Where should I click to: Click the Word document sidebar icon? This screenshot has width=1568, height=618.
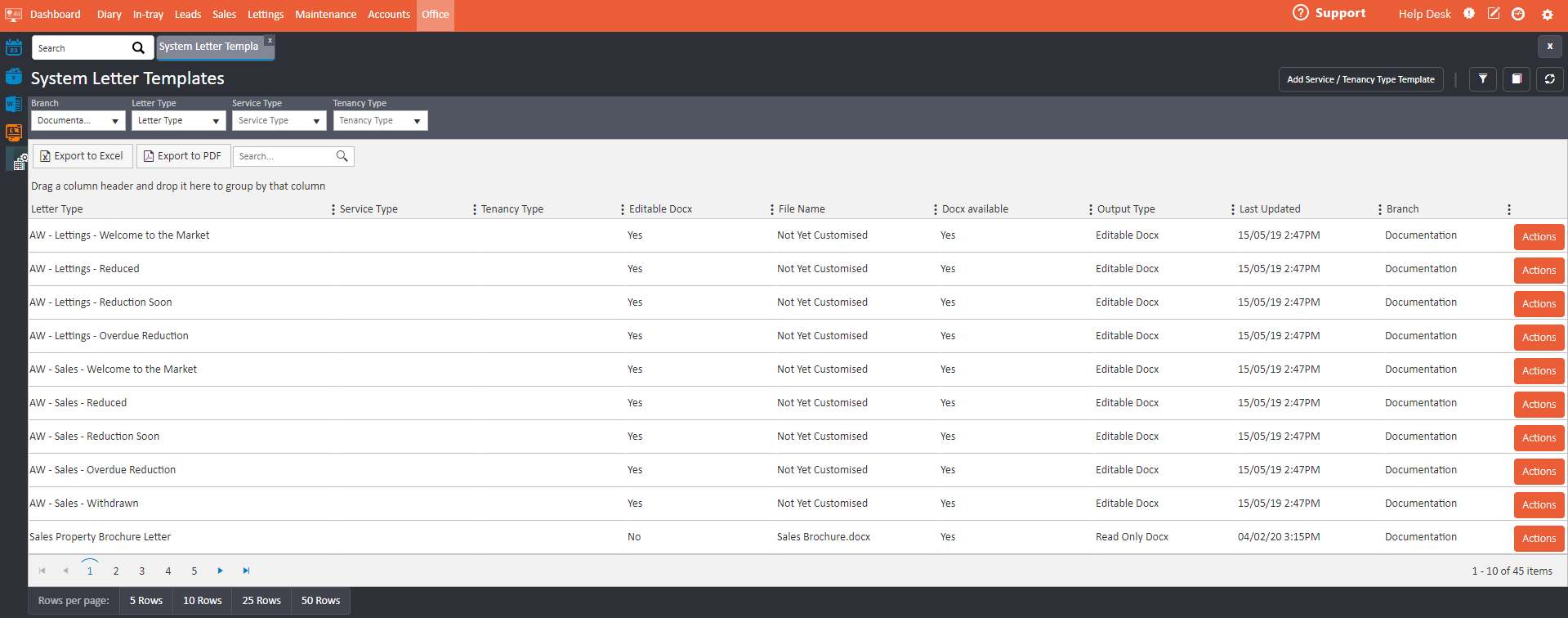pos(14,104)
